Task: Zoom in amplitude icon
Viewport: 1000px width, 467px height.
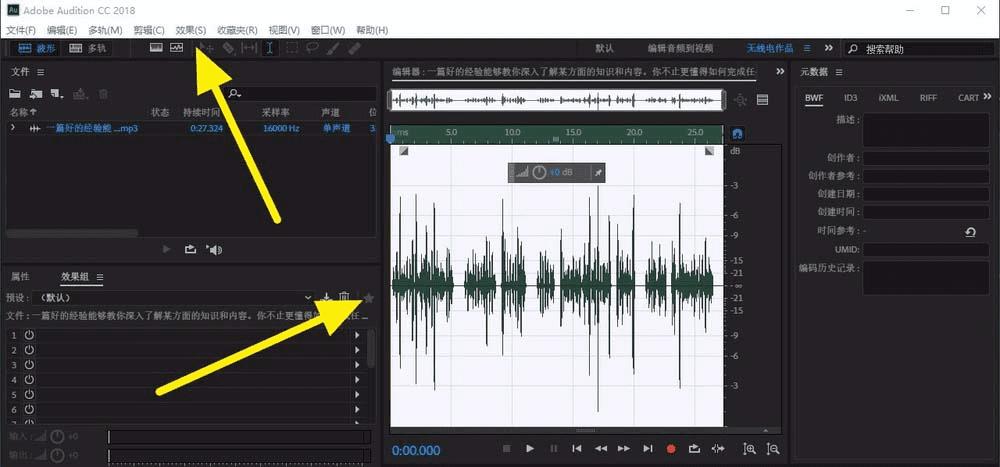Action: 749,448
